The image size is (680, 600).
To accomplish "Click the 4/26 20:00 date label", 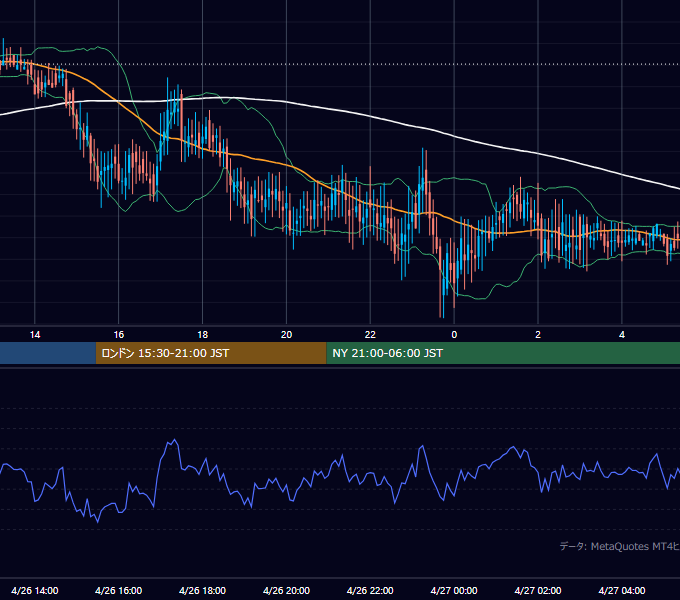I will click(x=286, y=590).
